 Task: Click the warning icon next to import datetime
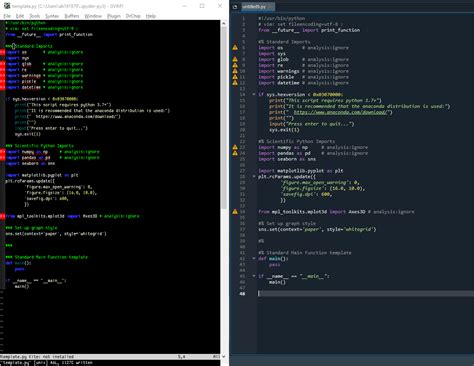point(235,83)
